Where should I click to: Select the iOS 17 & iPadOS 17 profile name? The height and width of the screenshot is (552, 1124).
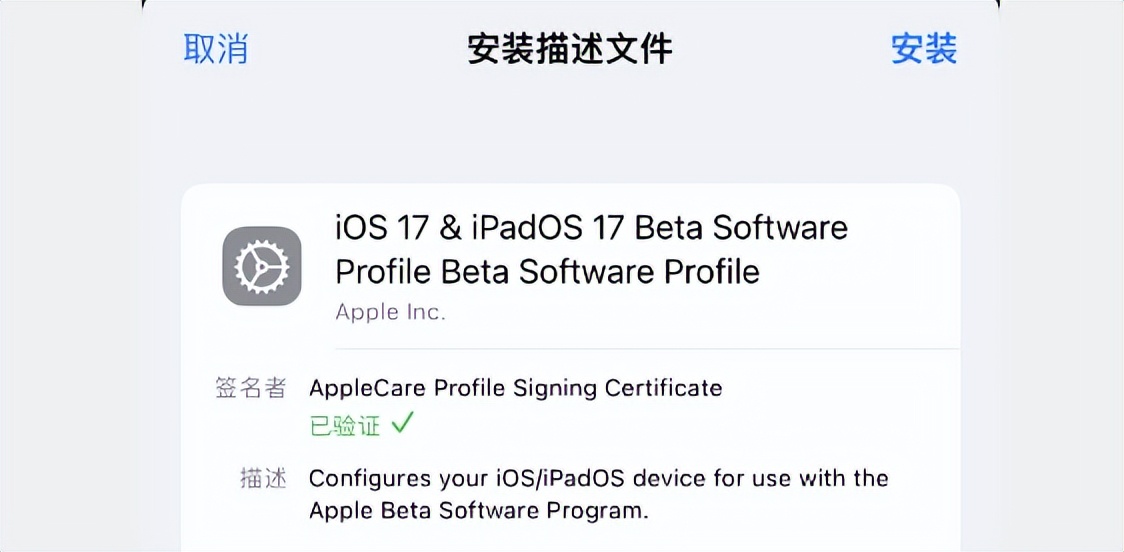click(591, 228)
